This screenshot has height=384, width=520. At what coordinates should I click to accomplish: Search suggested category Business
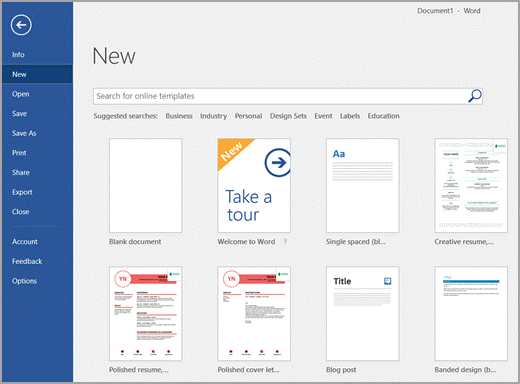click(x=179, y=116)
